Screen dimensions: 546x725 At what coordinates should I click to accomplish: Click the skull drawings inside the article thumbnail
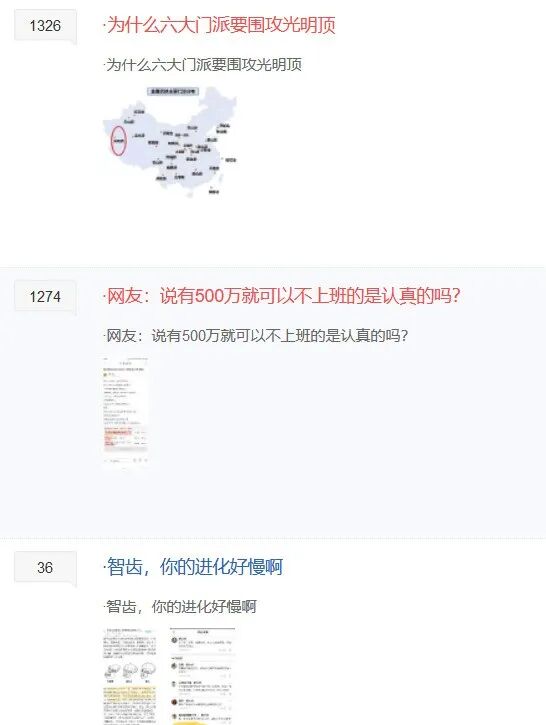[x=129, y=673]
